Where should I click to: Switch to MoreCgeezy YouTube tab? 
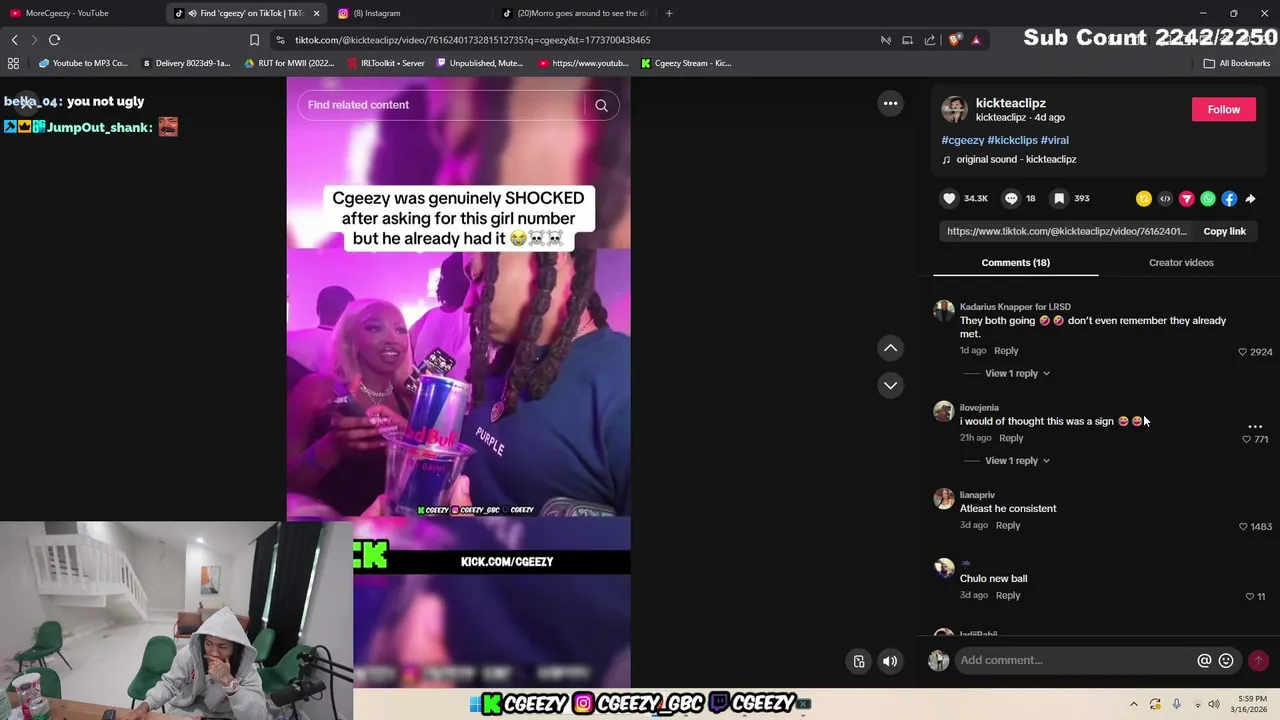(80, 13)
